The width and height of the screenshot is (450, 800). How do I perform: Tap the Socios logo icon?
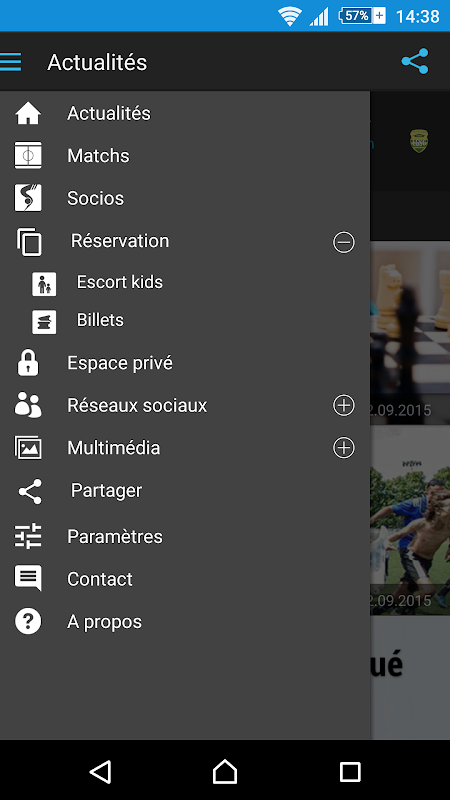28,198
